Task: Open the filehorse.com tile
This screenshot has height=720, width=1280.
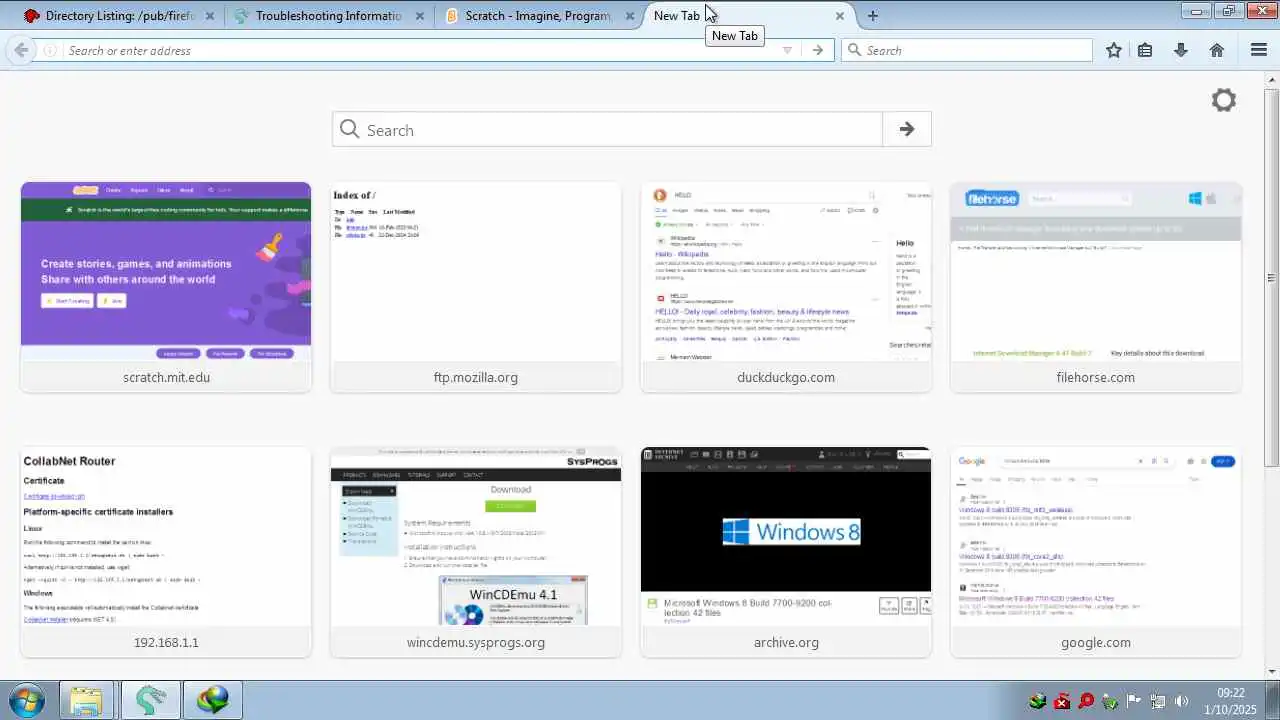Action: coord(1096,287)
